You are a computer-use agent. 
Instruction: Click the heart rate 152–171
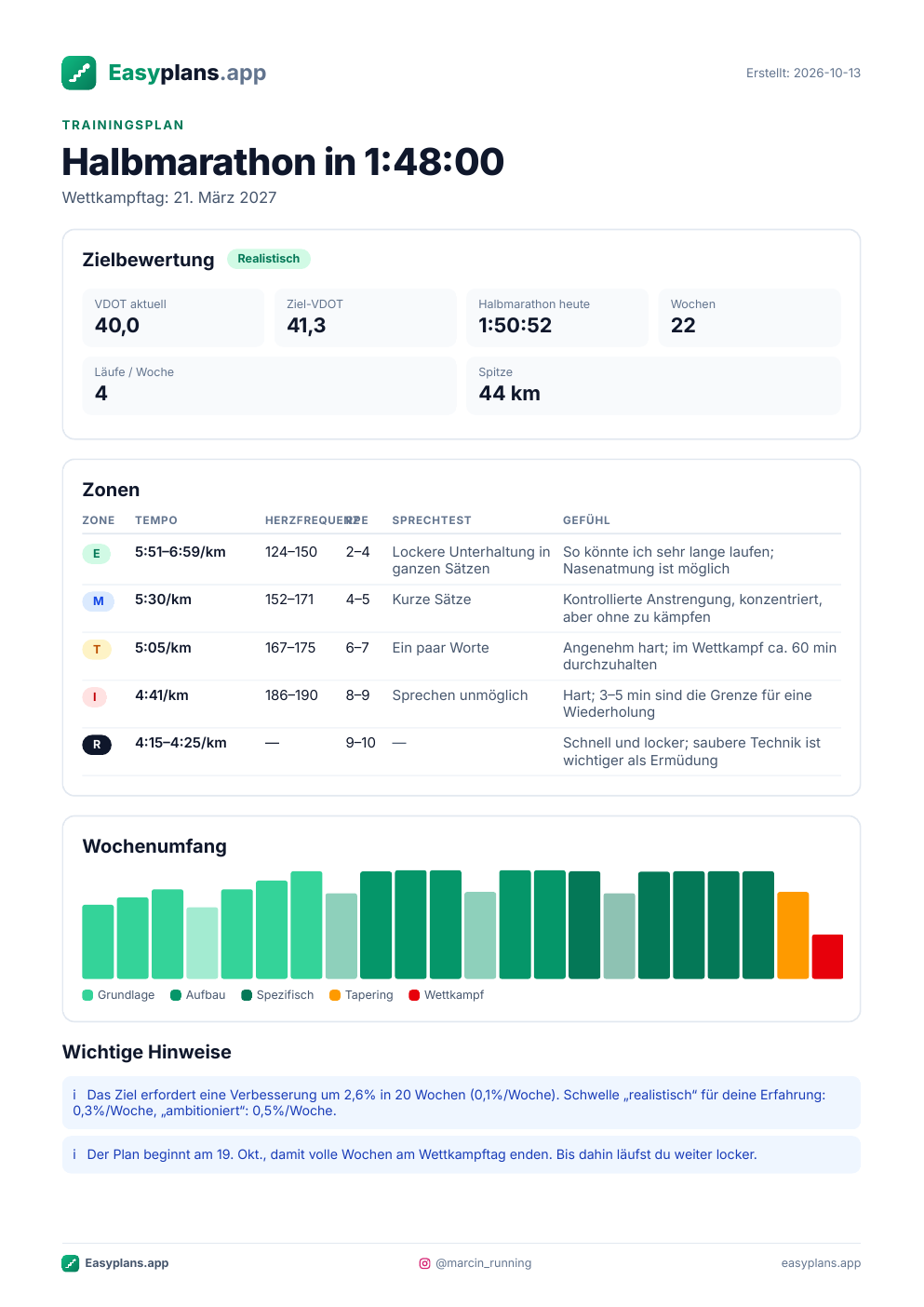(x=289, y=600)
